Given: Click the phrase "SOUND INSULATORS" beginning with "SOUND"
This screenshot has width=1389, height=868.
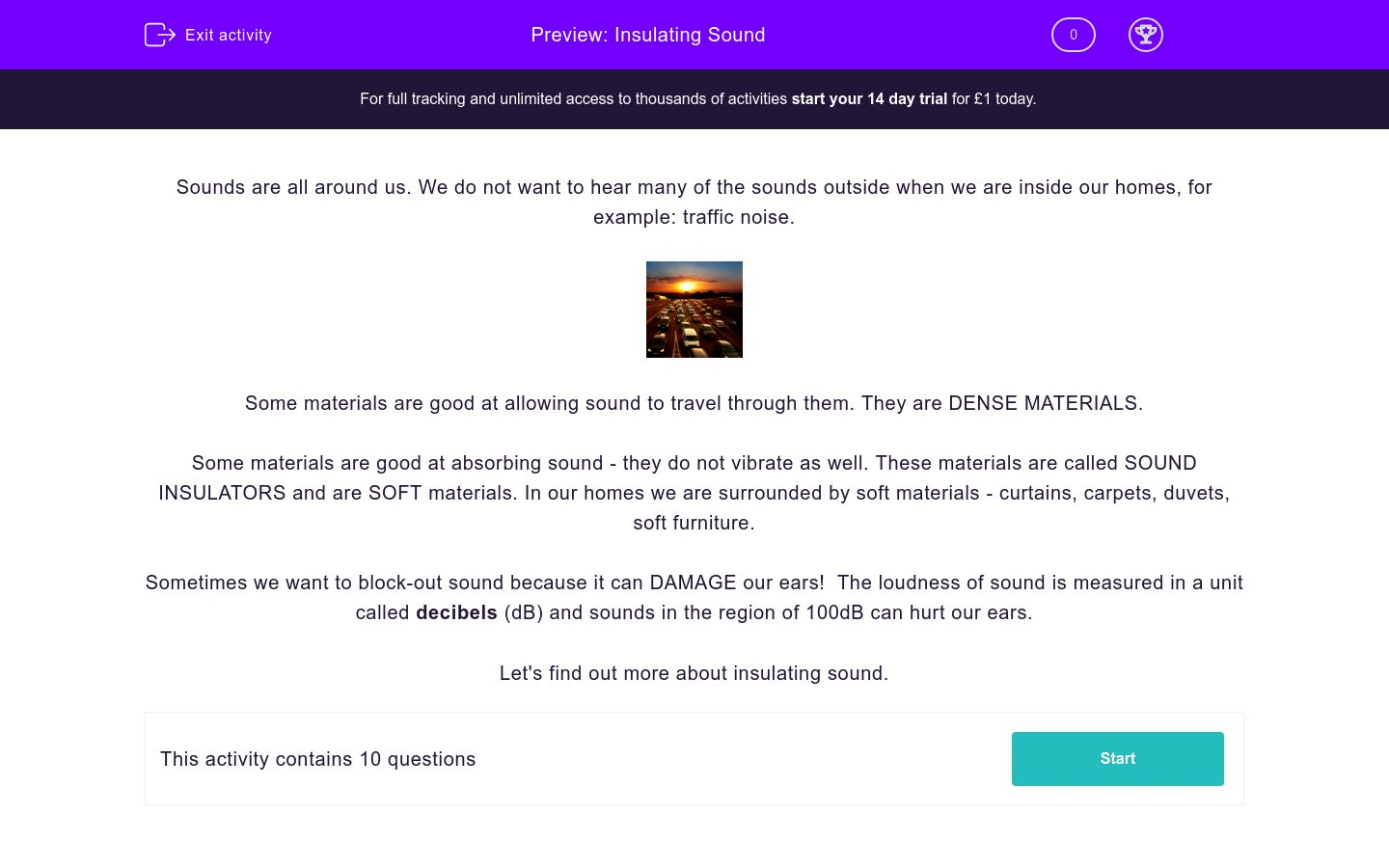Looking at the screenshot, I should [1159, 463].
